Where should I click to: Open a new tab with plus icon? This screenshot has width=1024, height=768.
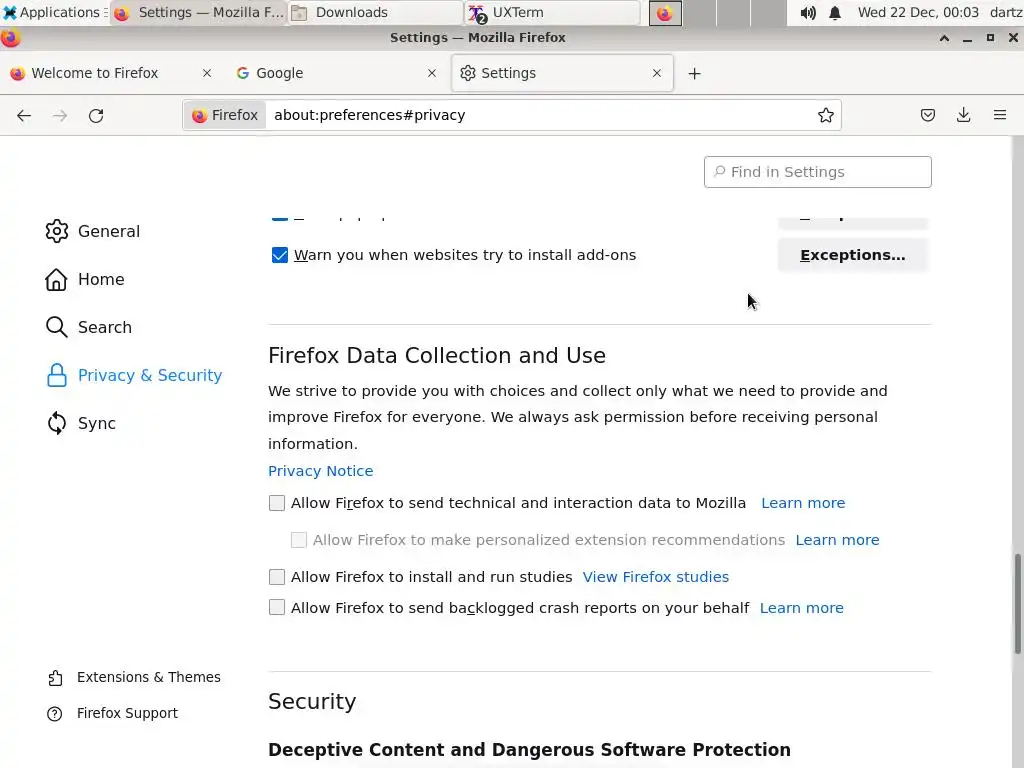[x=695, y=73]
